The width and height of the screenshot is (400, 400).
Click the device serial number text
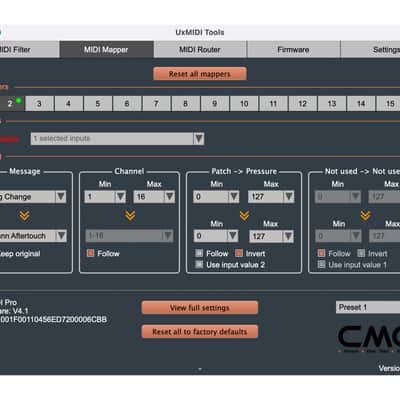point(53,319)
